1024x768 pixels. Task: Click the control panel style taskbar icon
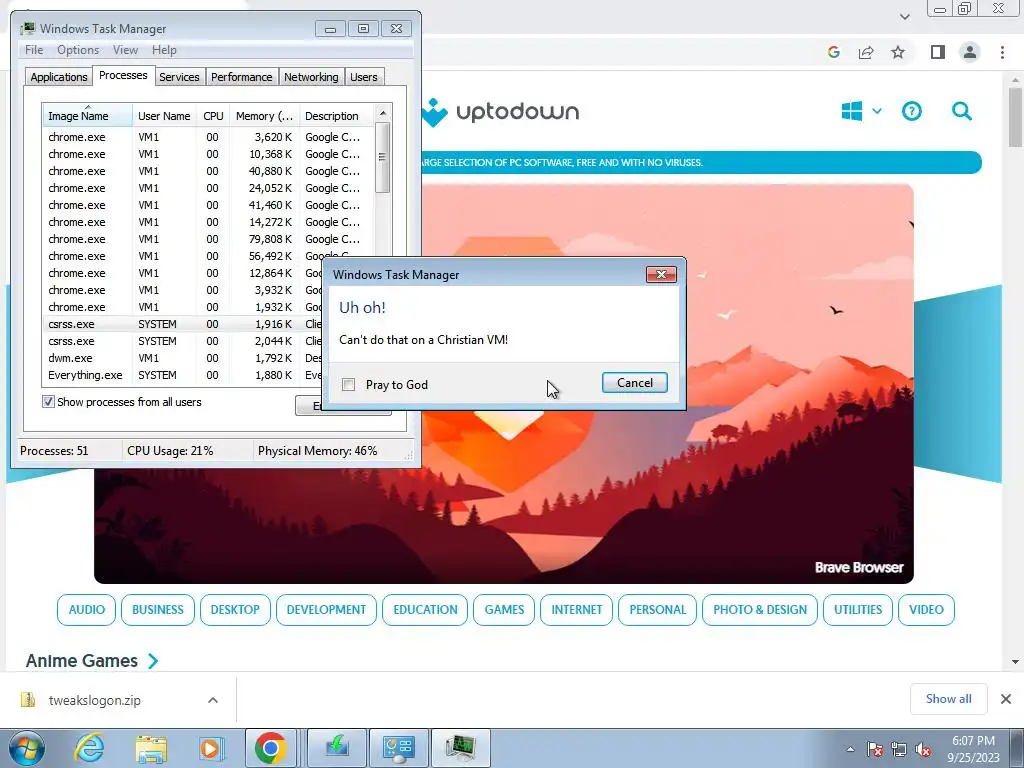(399, 748)
